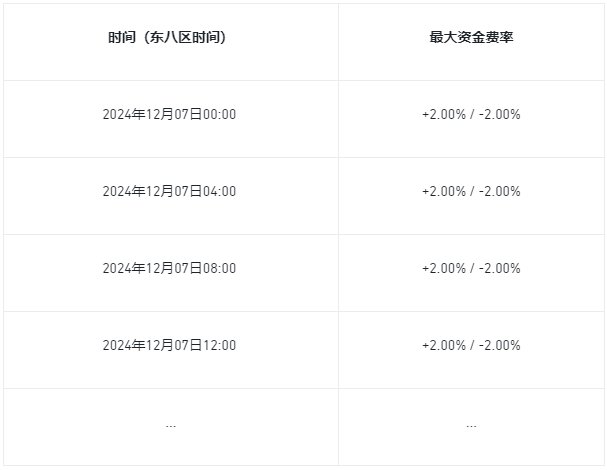Click the 2024年12月07日 date before 04:00
The width and height of the screenshot is (607, 470).
152,191
